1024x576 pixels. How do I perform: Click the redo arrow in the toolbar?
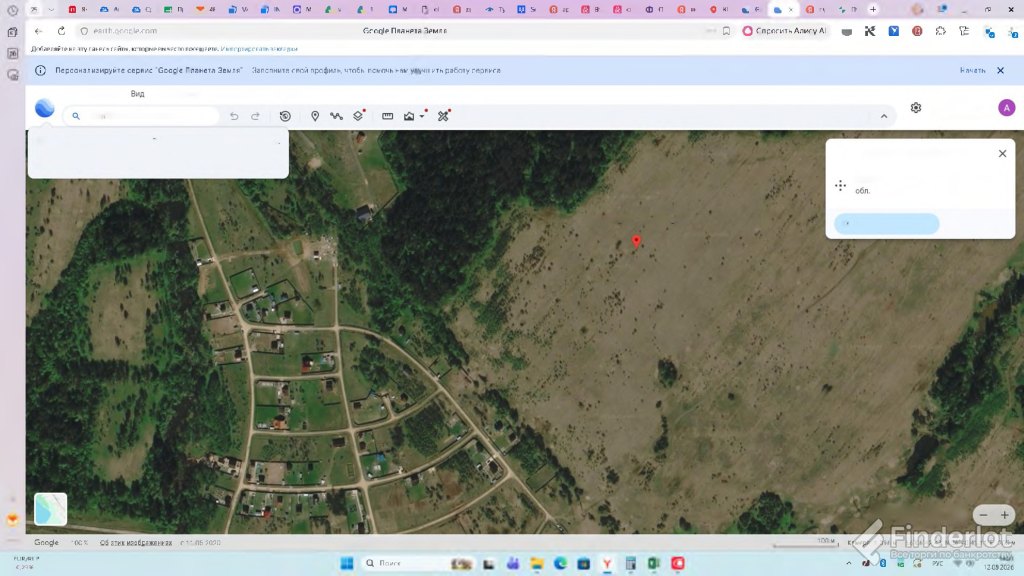tap(255, 116)
